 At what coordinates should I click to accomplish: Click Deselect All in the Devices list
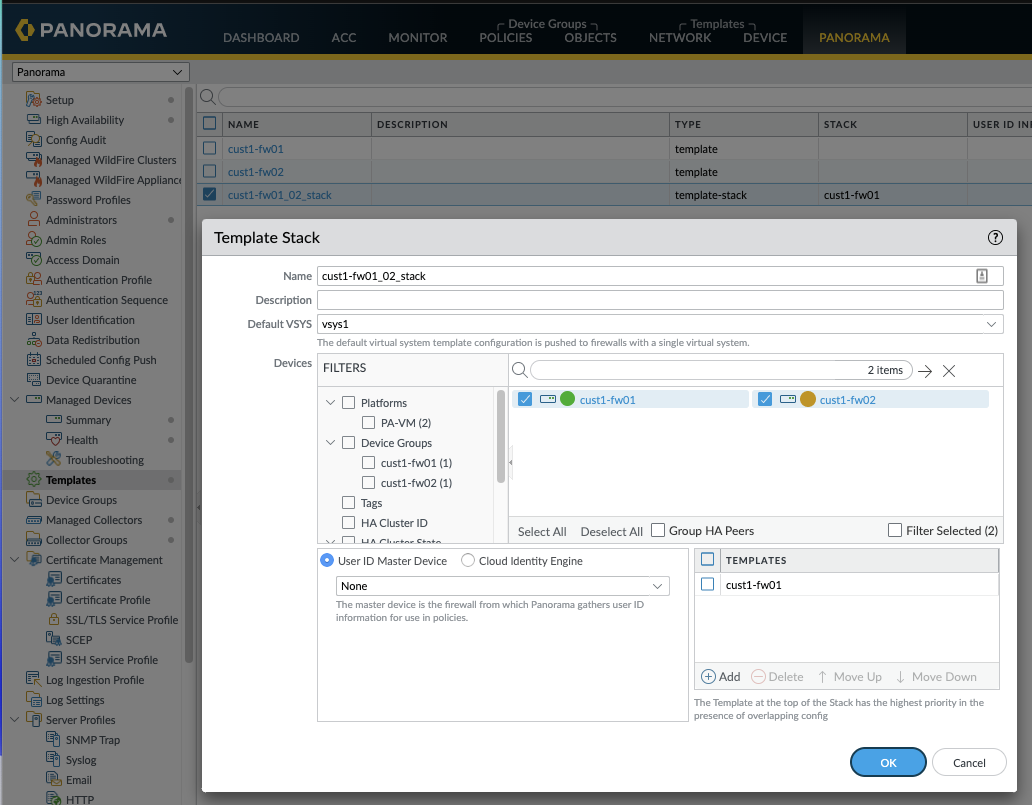(x=610, y=532)
